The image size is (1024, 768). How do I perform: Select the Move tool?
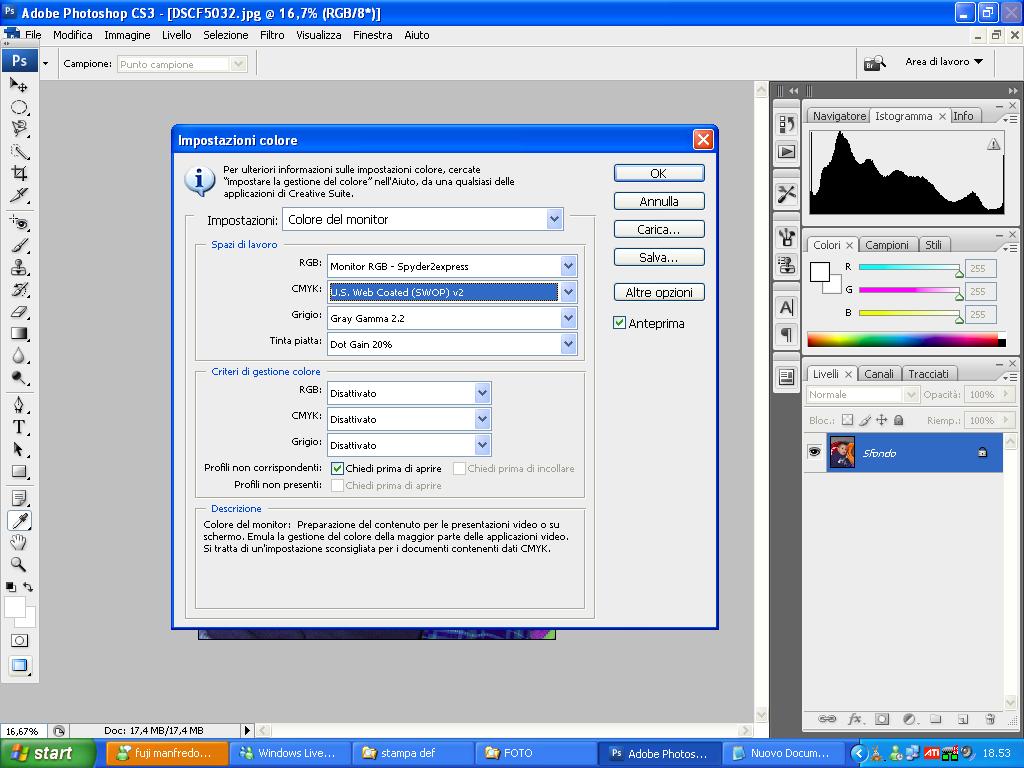(x=19, y=85)
